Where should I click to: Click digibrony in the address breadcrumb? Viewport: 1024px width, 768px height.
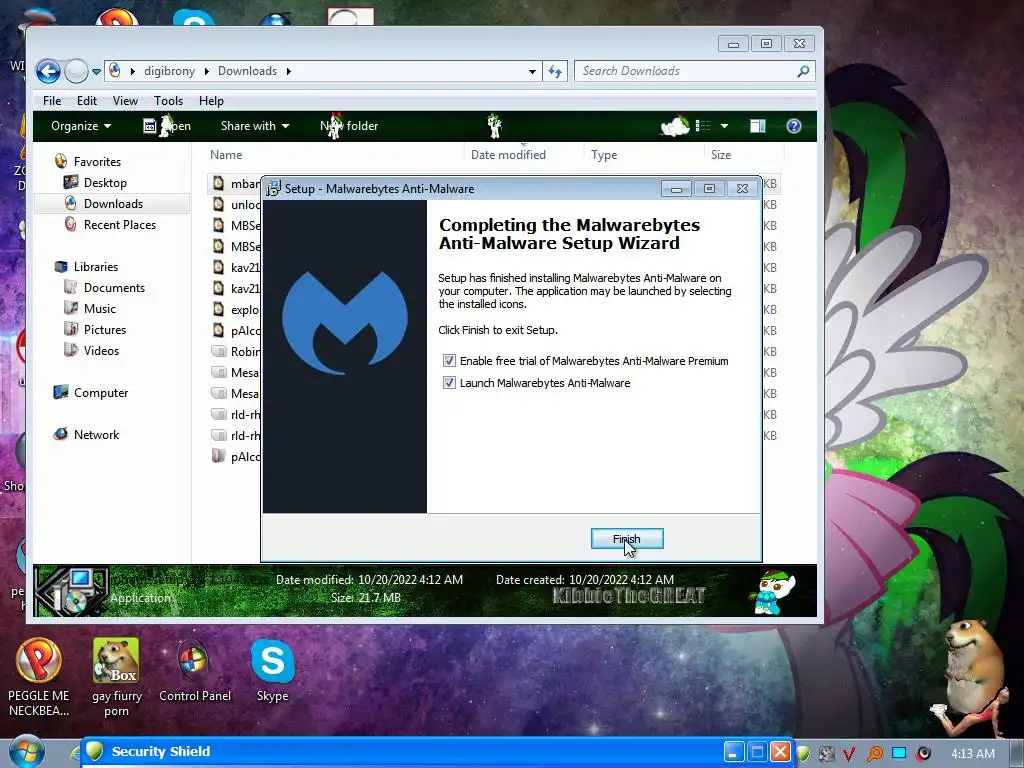click(x=169, y=71)
